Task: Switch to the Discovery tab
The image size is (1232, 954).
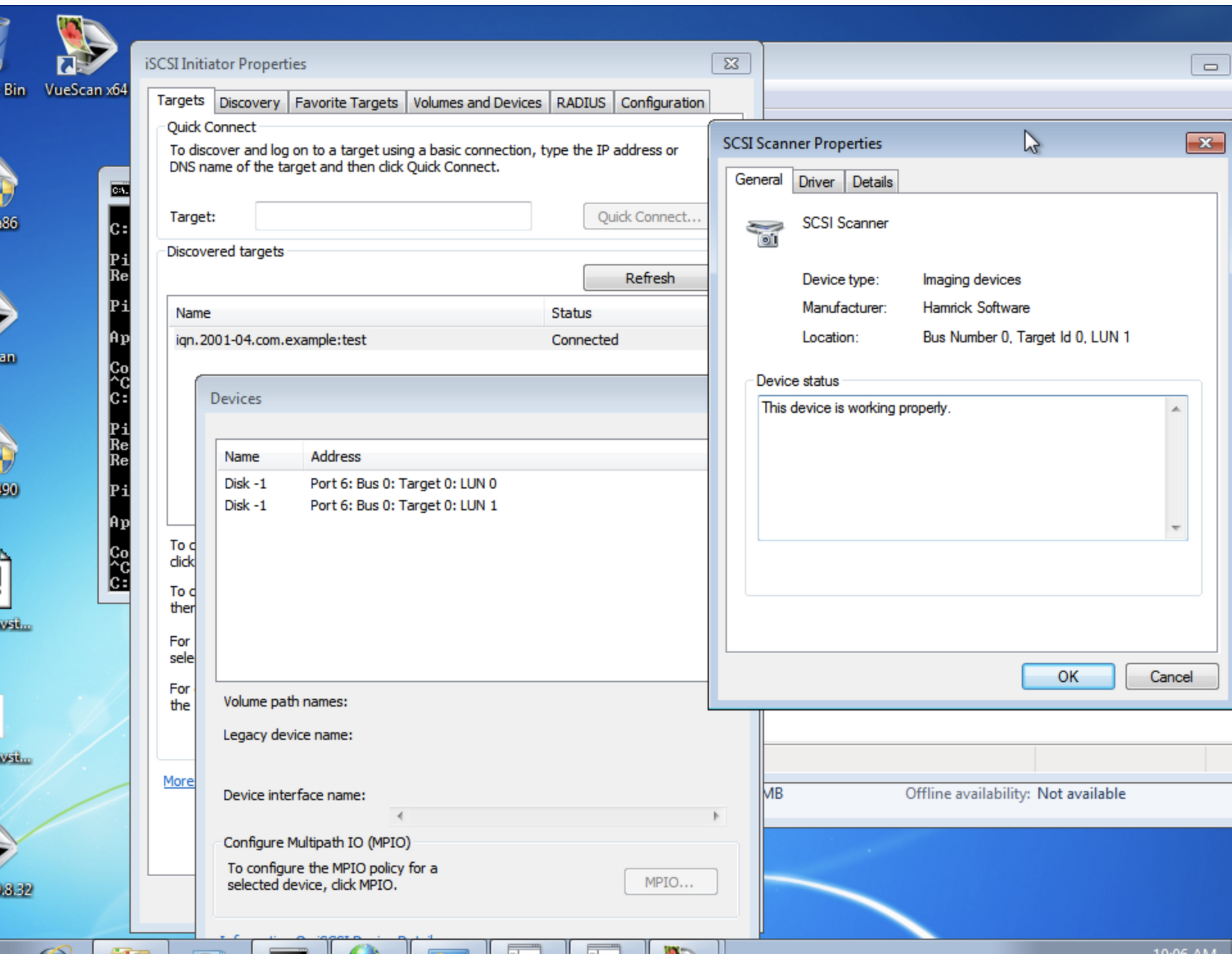Action: [x=249, y=103]
